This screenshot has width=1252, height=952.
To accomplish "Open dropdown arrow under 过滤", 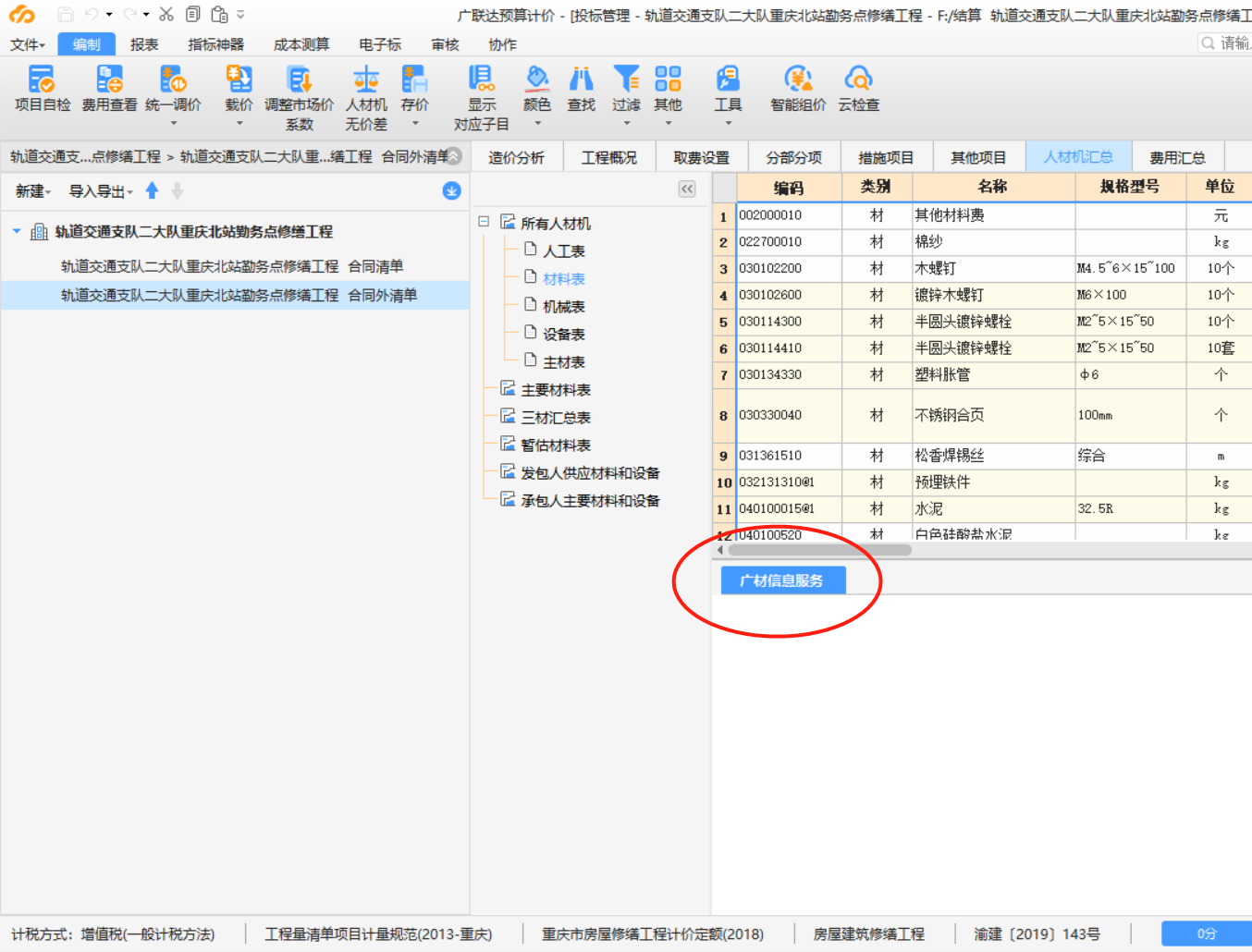I will pos(626,123).
